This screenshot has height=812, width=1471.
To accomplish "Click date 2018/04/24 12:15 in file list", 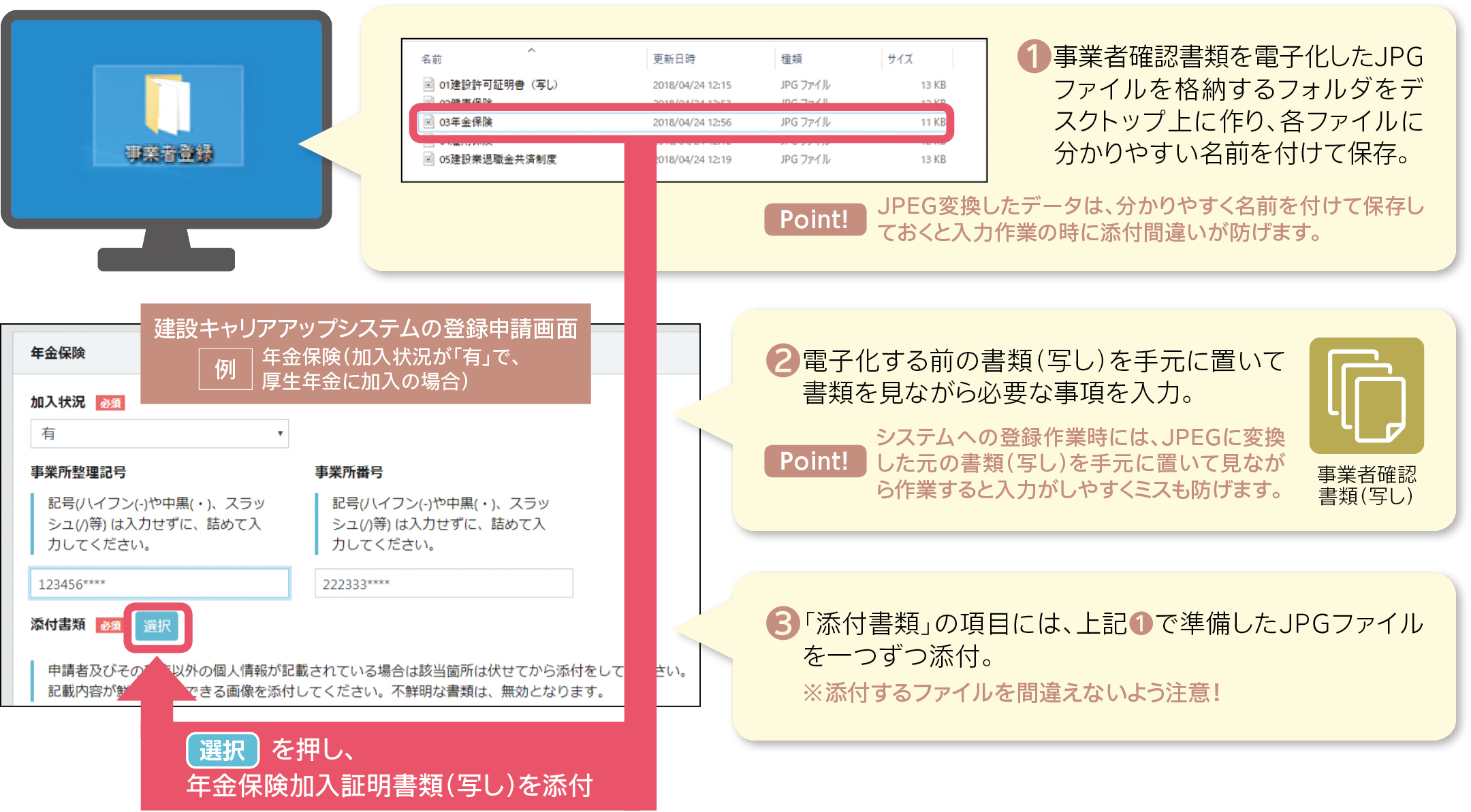I will click(x=692, y=85).
